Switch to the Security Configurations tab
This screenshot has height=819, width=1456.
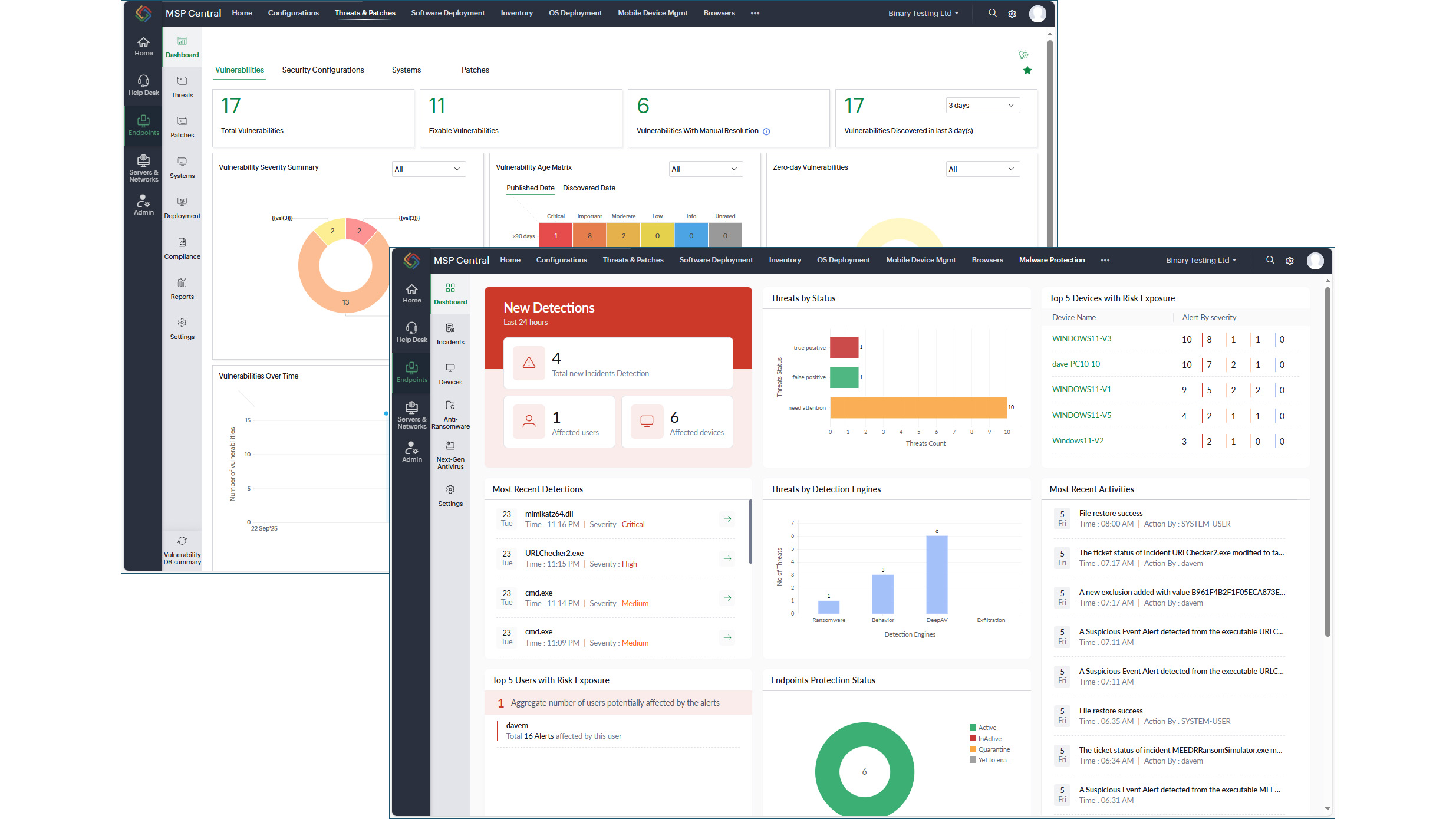(322, 70)
